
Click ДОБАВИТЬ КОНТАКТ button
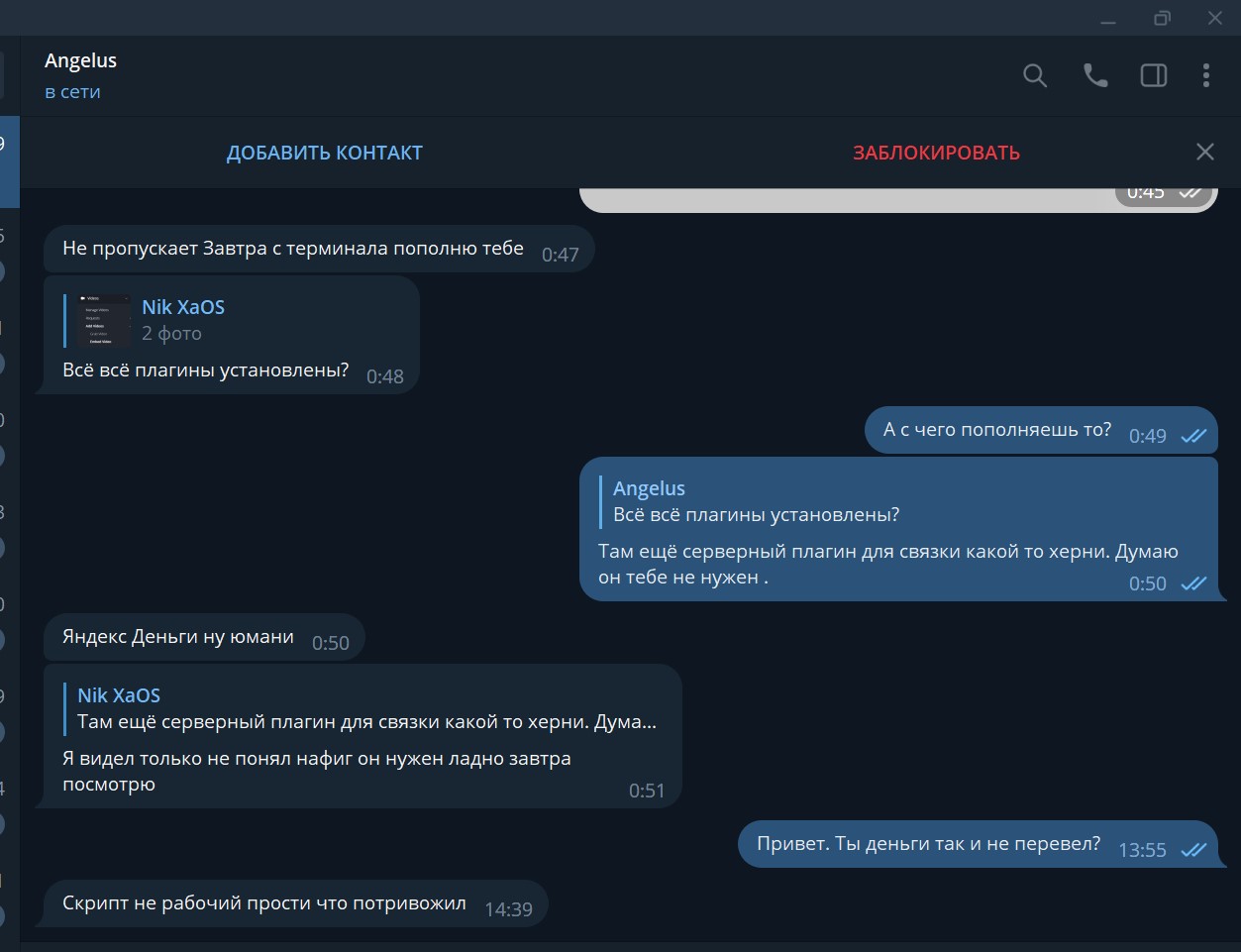[325, 153]
